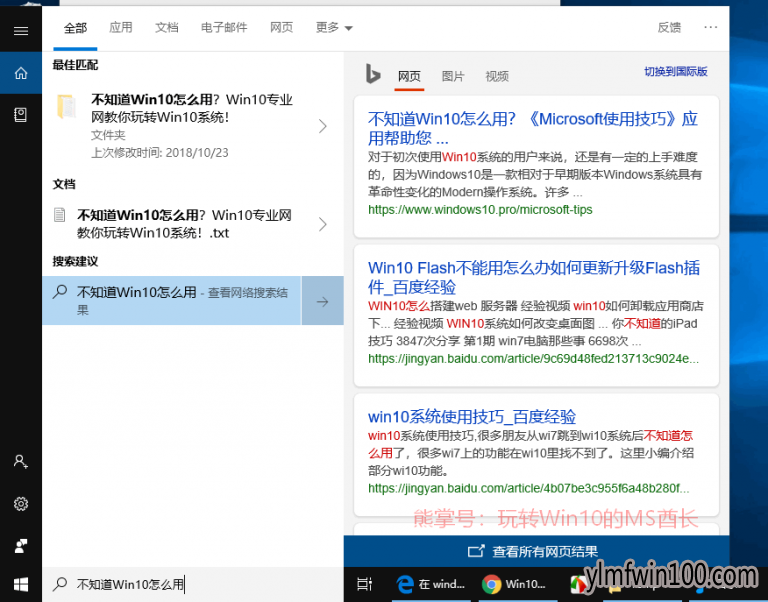The height and width of the screenshot is (602, 768).
Task: Click the jingyan.baidu.com 9c69d48fed URL
Action: 533,359
